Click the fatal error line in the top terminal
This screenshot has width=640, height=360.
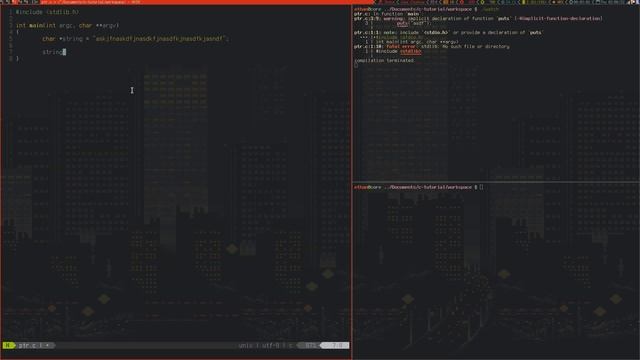point(431,47)
